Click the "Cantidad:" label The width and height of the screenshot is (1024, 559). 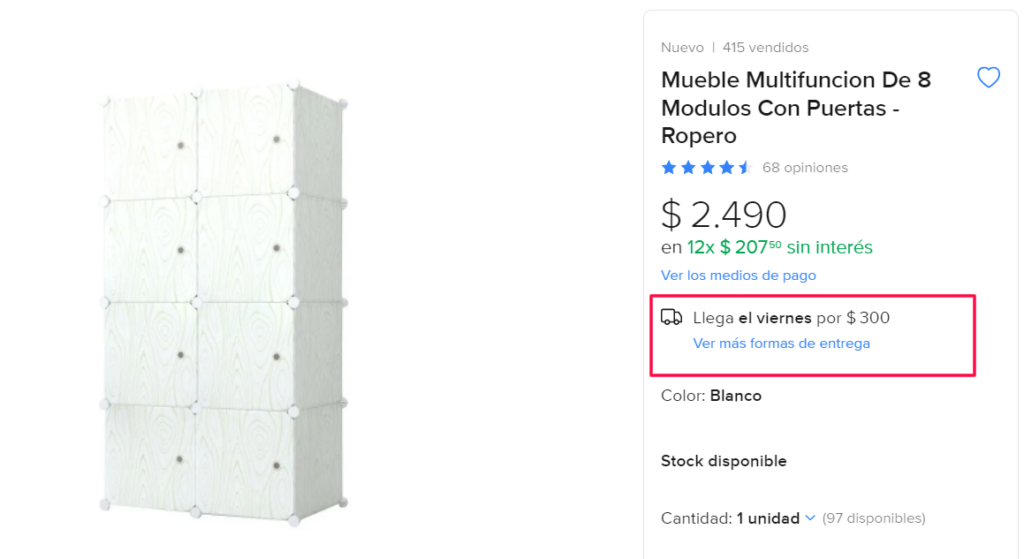(696, 518)
